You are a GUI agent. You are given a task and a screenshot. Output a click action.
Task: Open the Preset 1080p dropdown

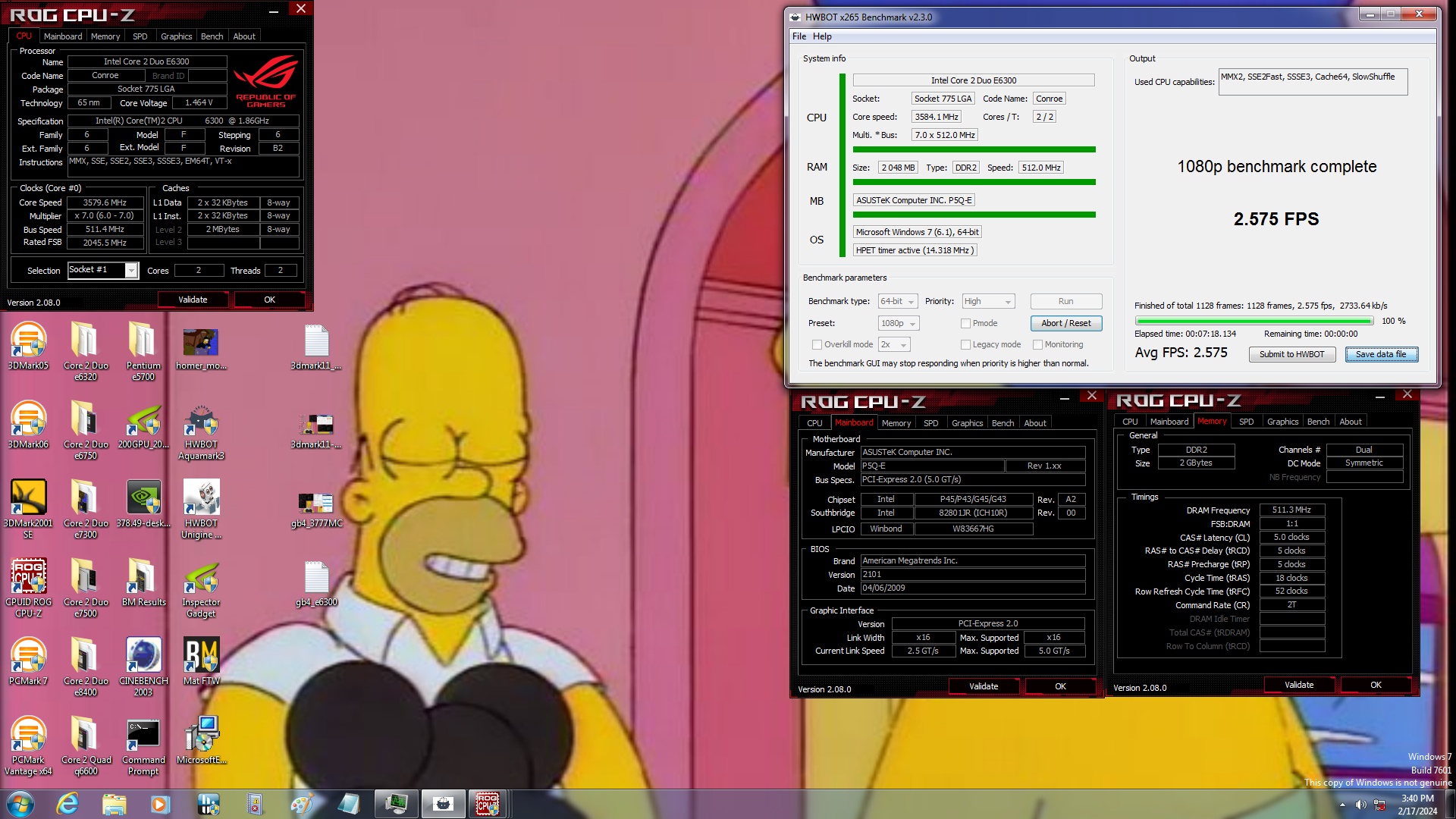click(899, 323)
